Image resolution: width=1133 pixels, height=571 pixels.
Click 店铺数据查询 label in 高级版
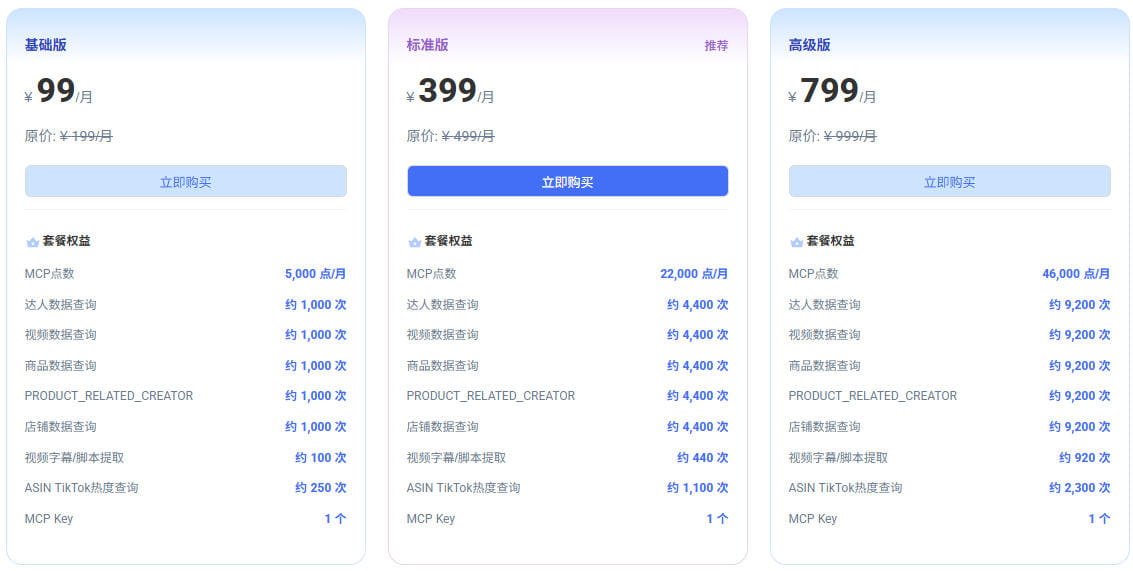click(x=824, y=426)
